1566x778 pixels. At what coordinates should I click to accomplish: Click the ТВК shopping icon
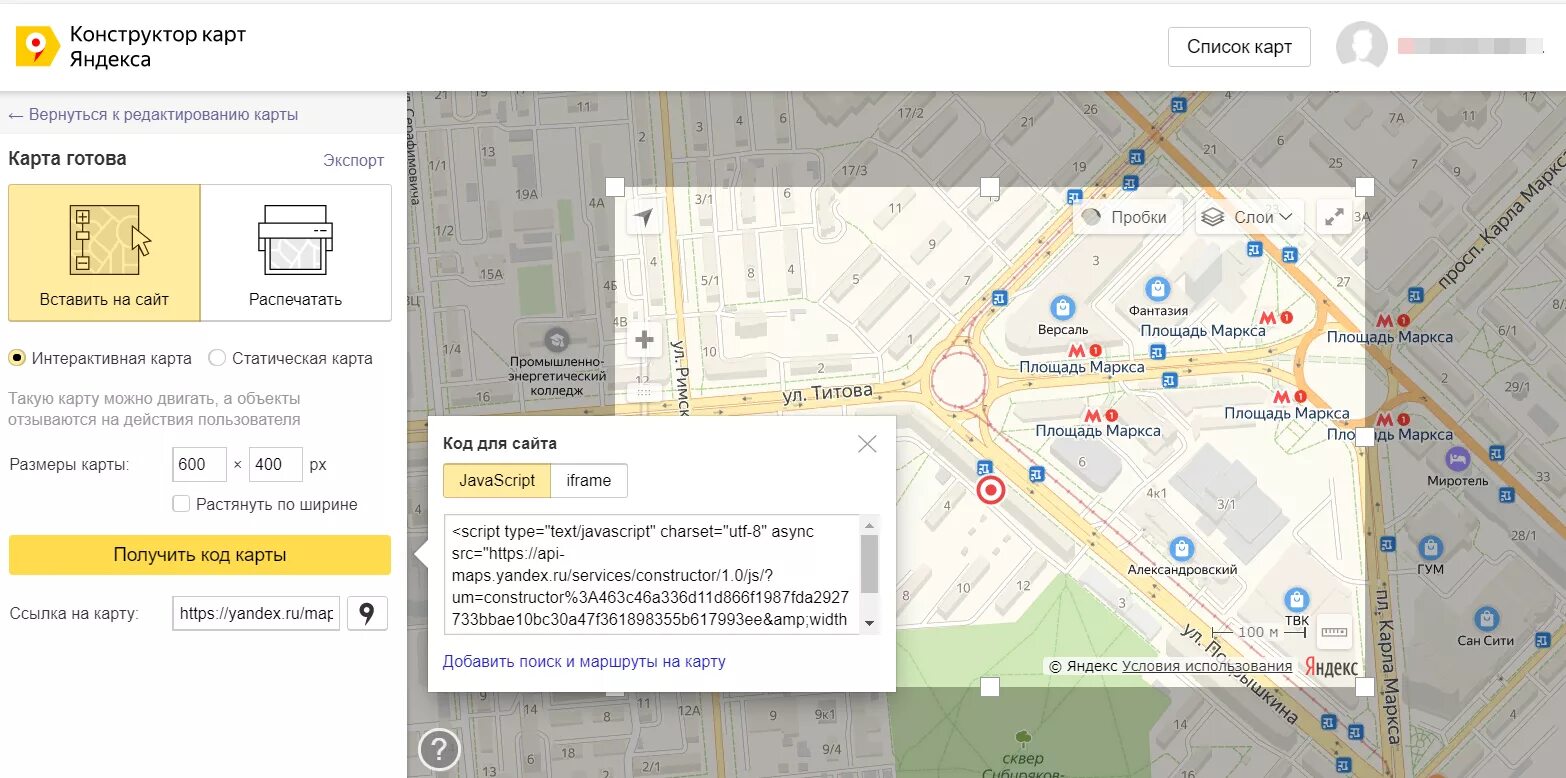click(x=1297, y=599)
